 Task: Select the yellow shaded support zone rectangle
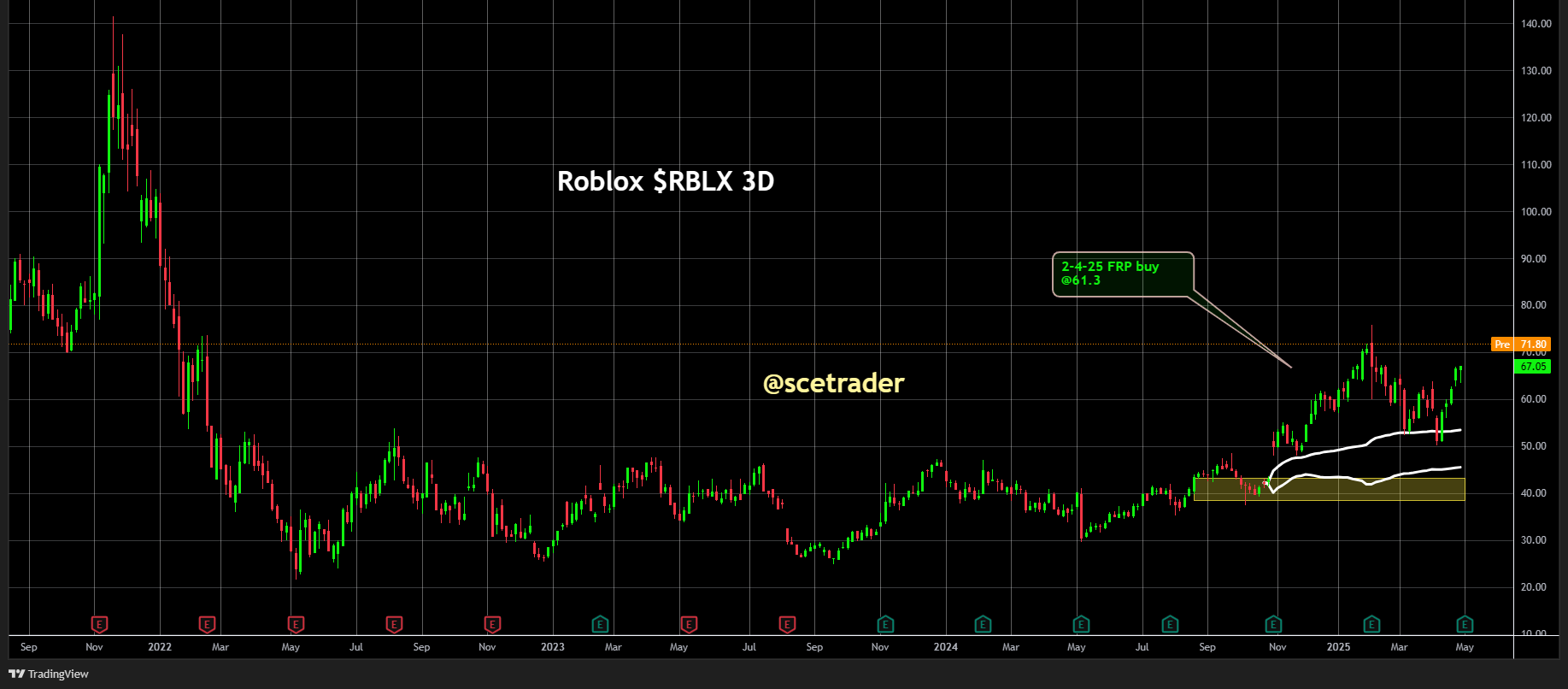click(x=1330, y=489)
